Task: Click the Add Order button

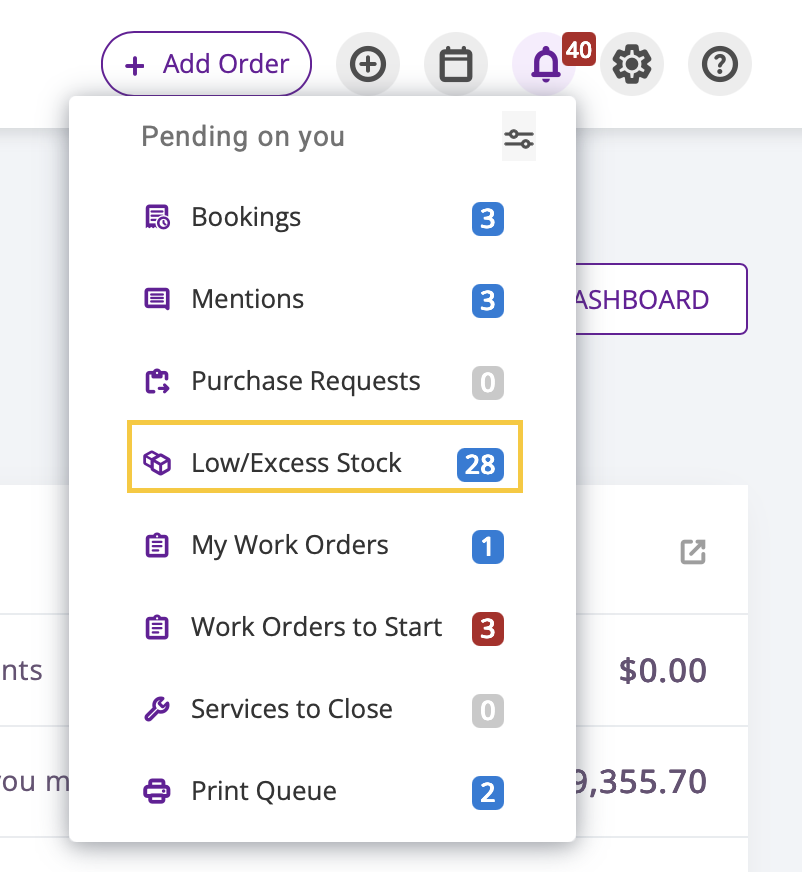Action: tap(206, 64)
